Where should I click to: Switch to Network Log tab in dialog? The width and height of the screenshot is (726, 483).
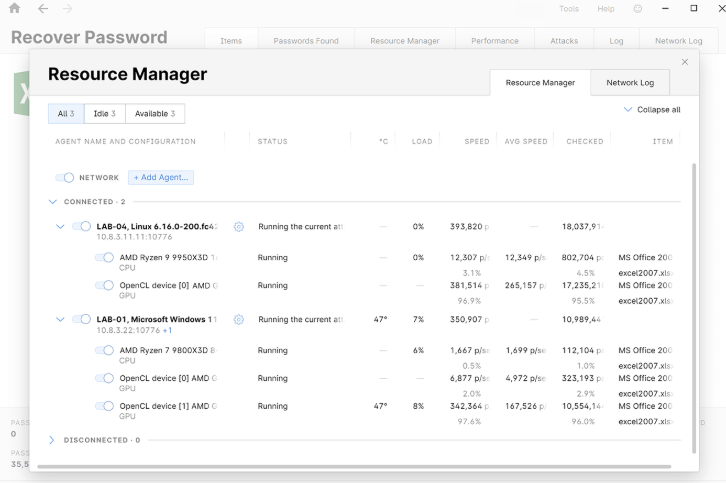pos(630,83)
